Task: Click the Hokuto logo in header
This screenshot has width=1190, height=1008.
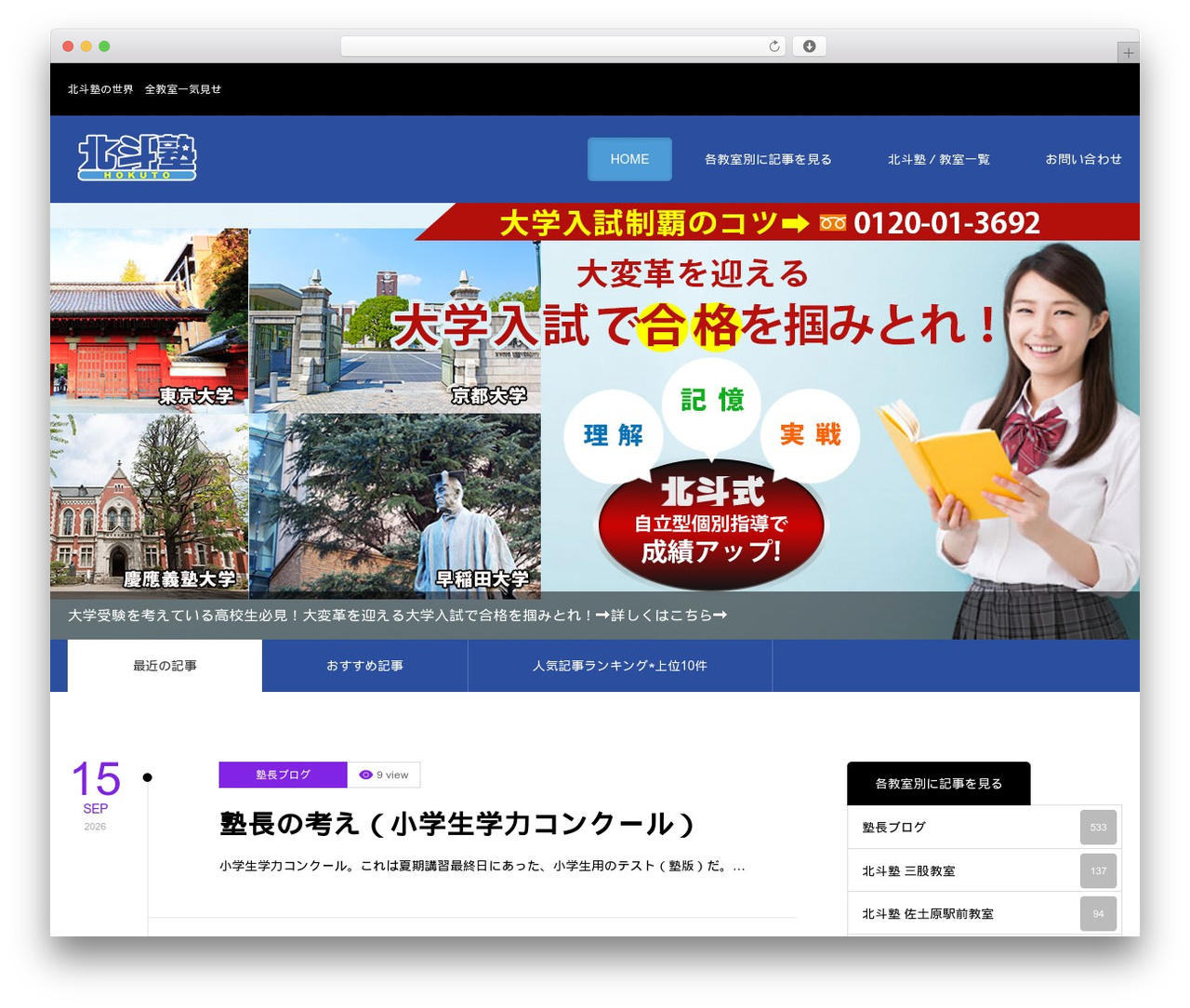Action: (x=138, y=157)
